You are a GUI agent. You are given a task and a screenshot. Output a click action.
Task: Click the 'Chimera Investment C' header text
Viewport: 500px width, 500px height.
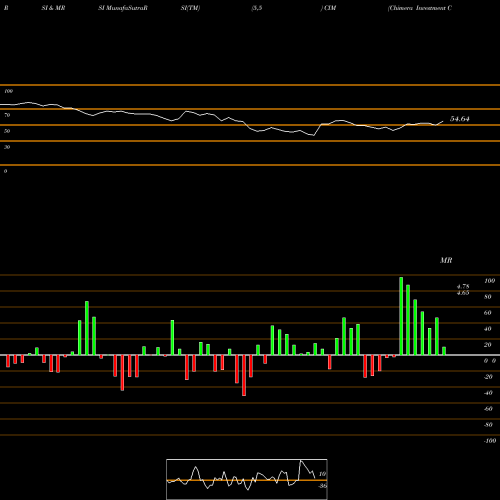pos(420,8)
